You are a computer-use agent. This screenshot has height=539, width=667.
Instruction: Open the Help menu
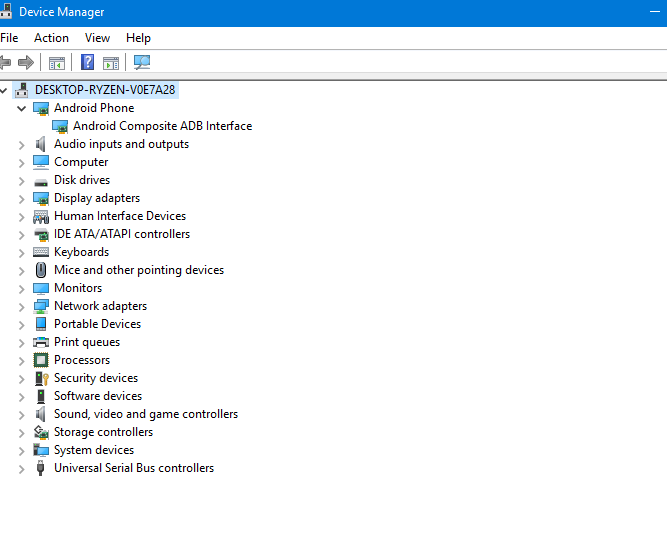(139, 38)
